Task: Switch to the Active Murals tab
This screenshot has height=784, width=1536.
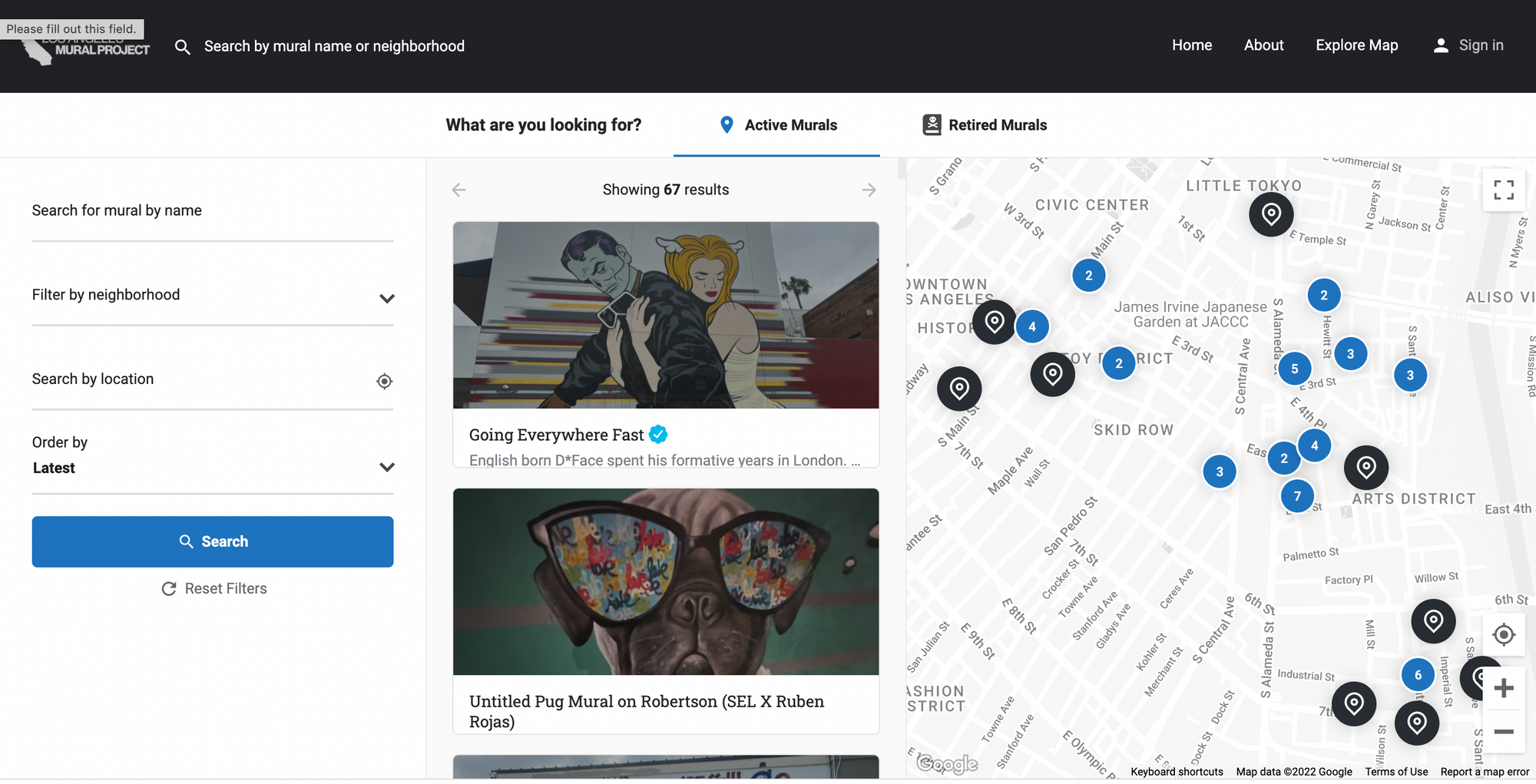Action: click(x=777, y=125)
